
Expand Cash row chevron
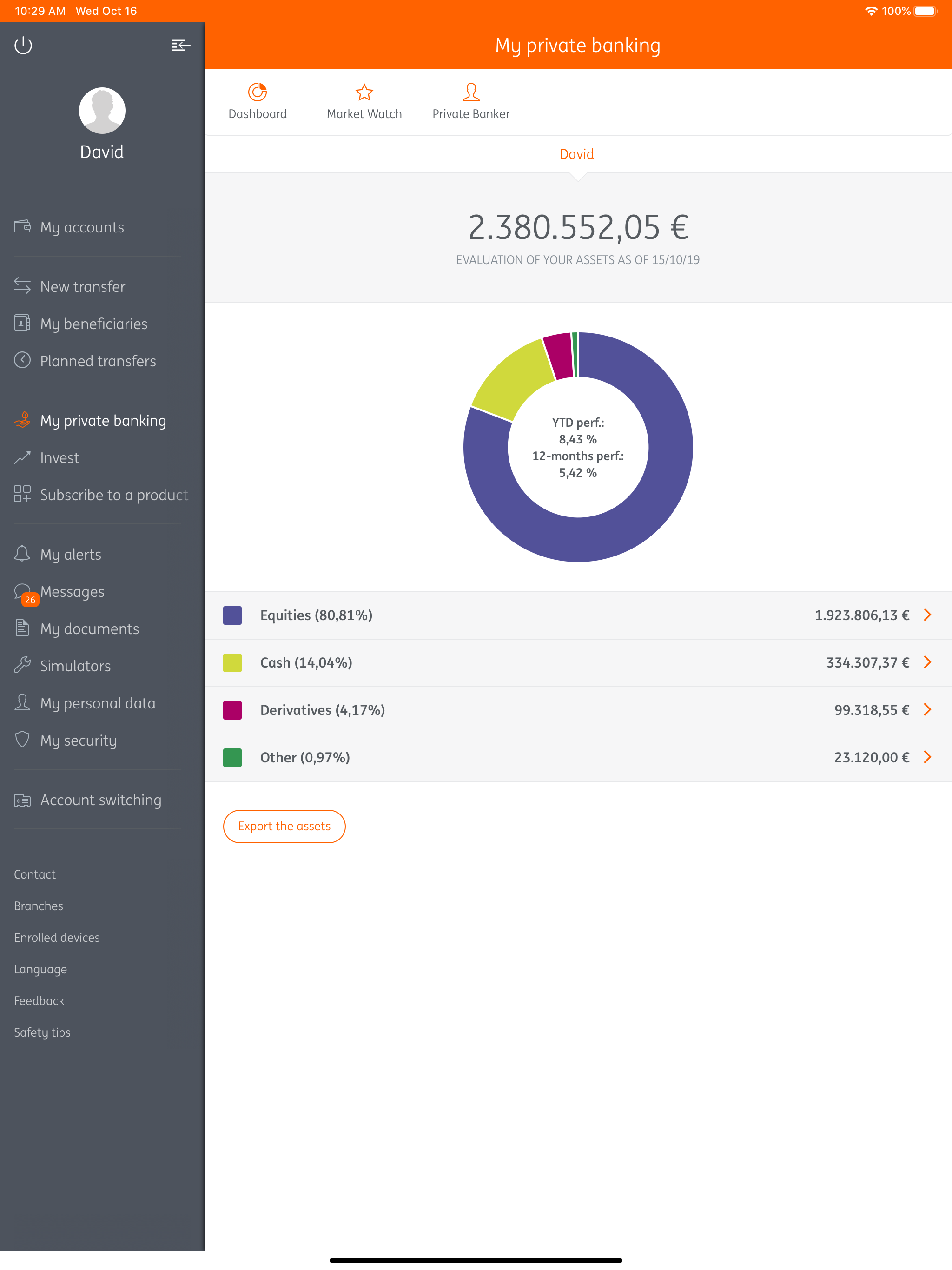927,662
